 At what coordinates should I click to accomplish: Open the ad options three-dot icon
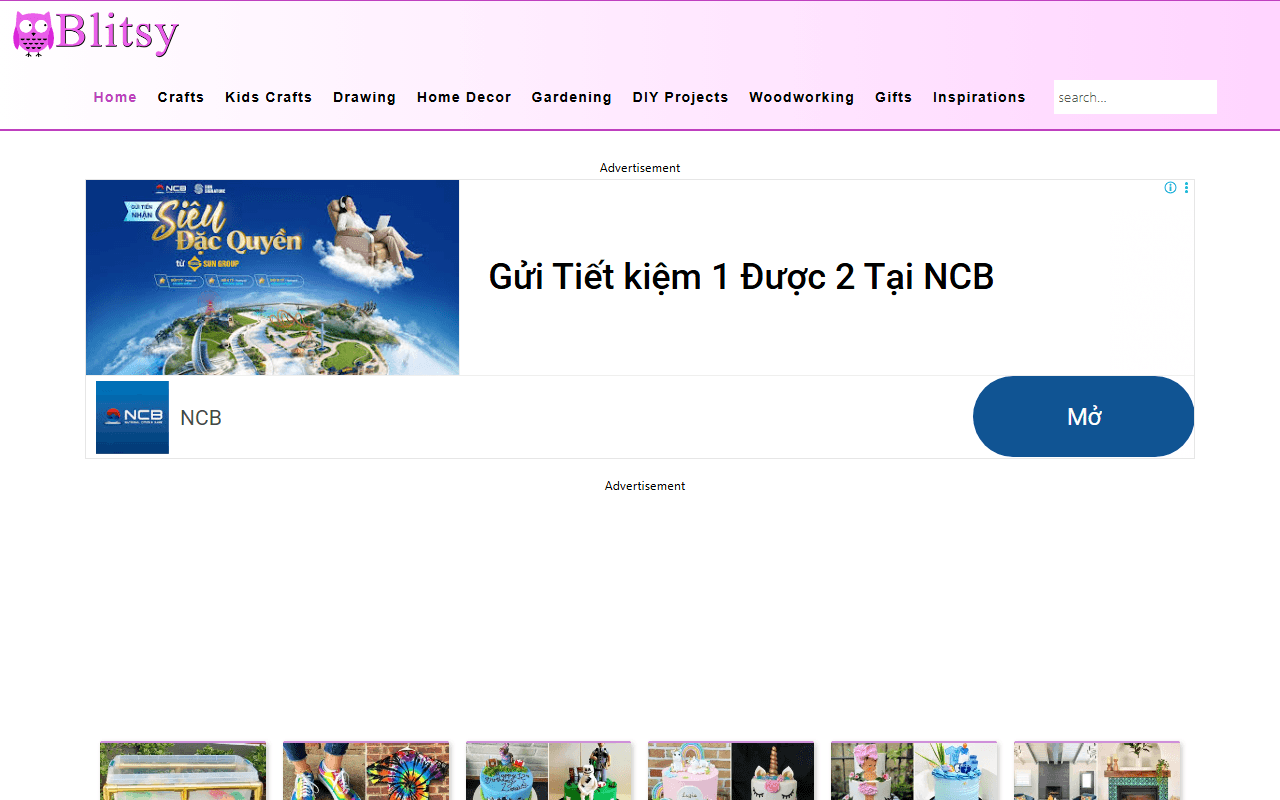click(1187, 188)
